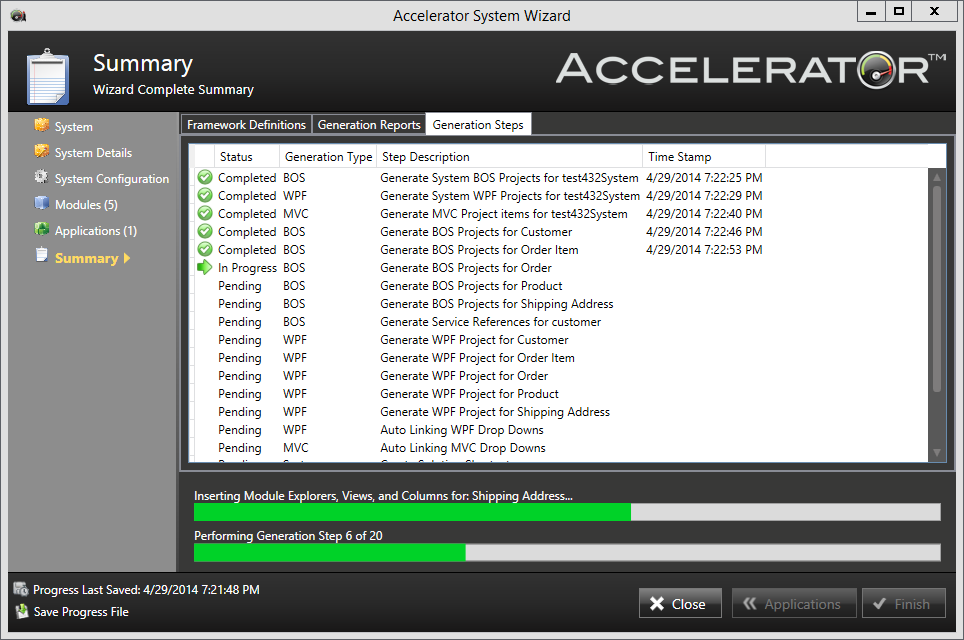Click the "Inserting Module Explorers, Views, and Columns" label
The width and height of the screenshot is (964, 640).
click(x=384, y=496)
